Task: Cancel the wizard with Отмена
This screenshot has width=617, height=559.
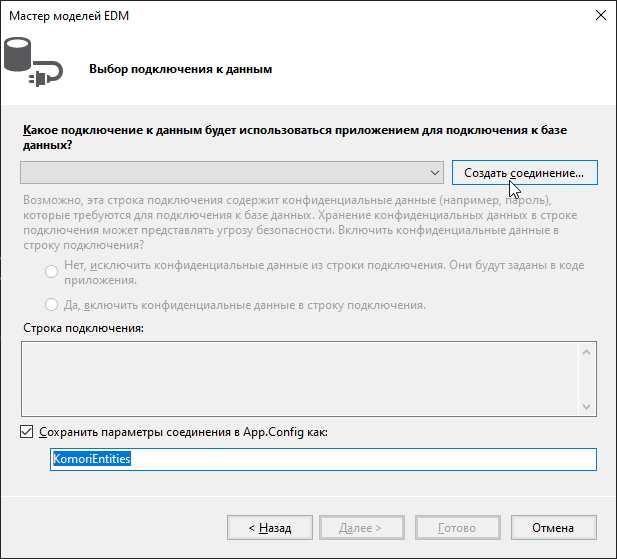Action: 553,527
